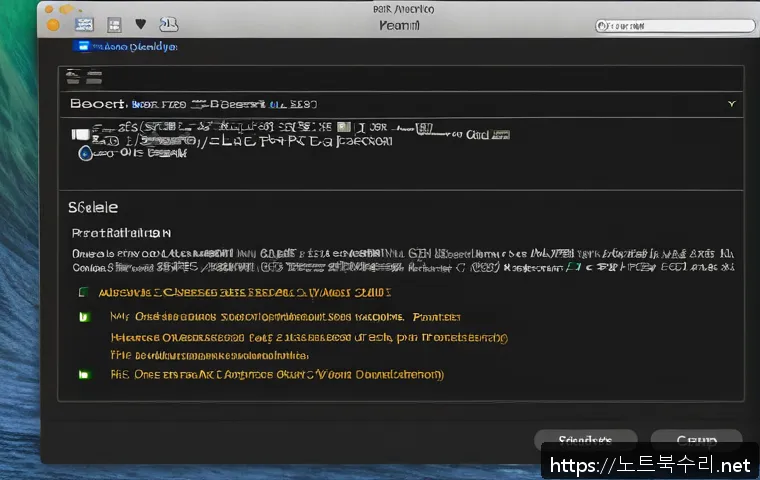This screenshot has height=480, width=760.
Task: Toggle the last green checkbox starting with 'HiS'
Action: point(83,374)
